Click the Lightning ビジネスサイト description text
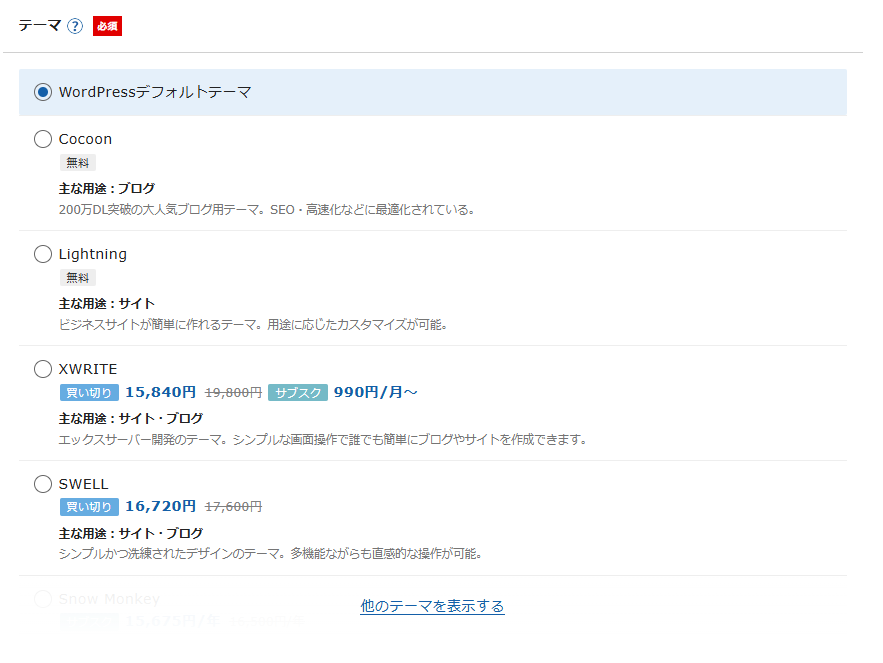The width and height of the screenshot is (883, 663). pyautogui.click(x=252, y=325)
